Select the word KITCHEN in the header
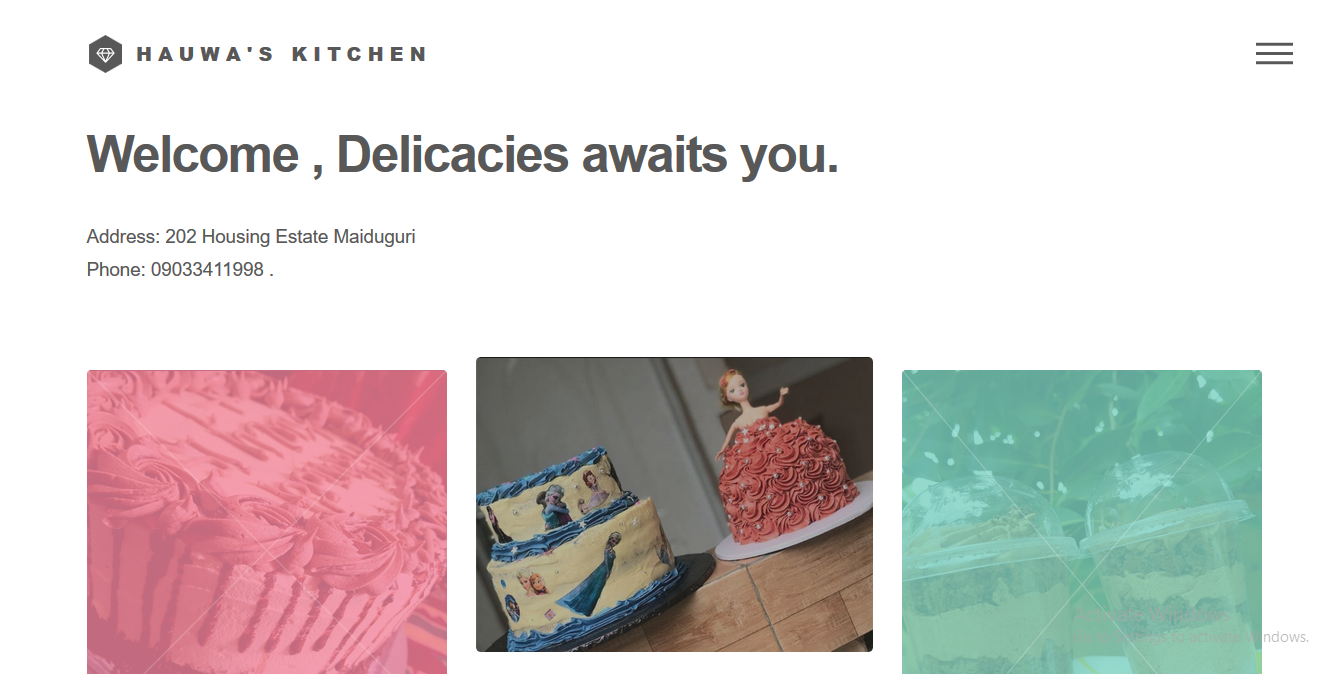The image size is (1343, 674). (360, 54)
